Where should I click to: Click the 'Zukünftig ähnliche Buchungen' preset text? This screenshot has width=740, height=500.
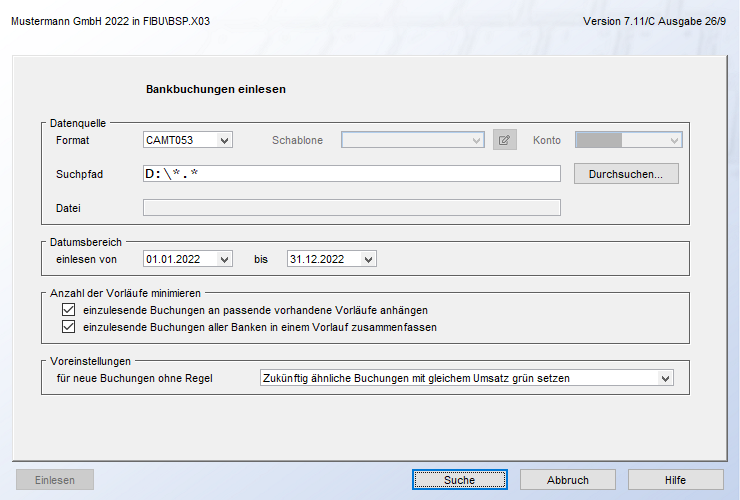point(422,378)
